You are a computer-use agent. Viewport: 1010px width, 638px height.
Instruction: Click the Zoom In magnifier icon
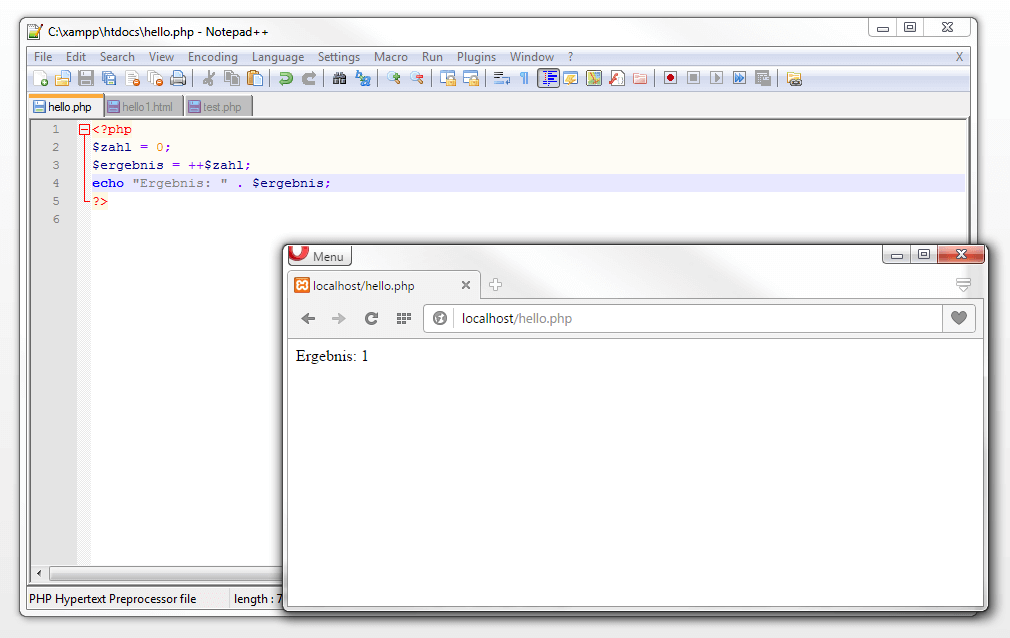point(394,78)
